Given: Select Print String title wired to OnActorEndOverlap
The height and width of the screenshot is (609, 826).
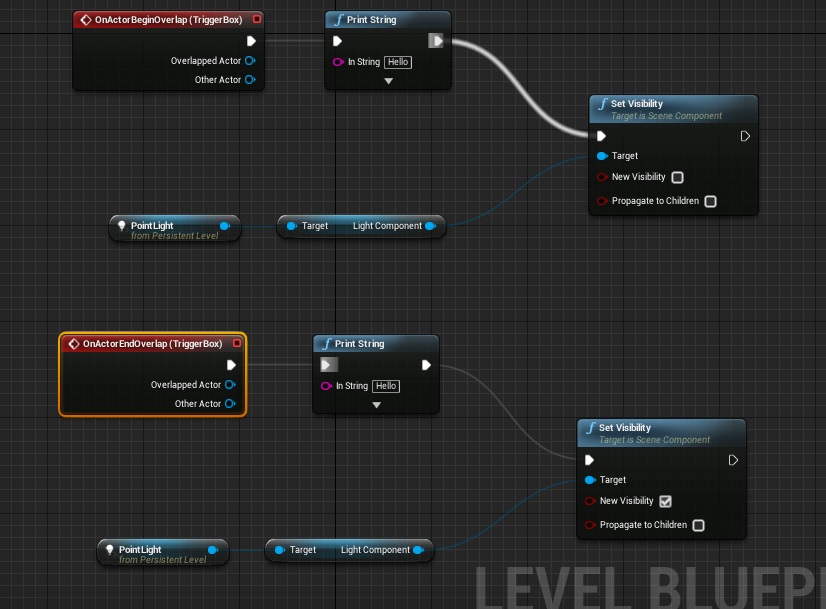Looking at the screenshot, I should [x=359, y=344].
